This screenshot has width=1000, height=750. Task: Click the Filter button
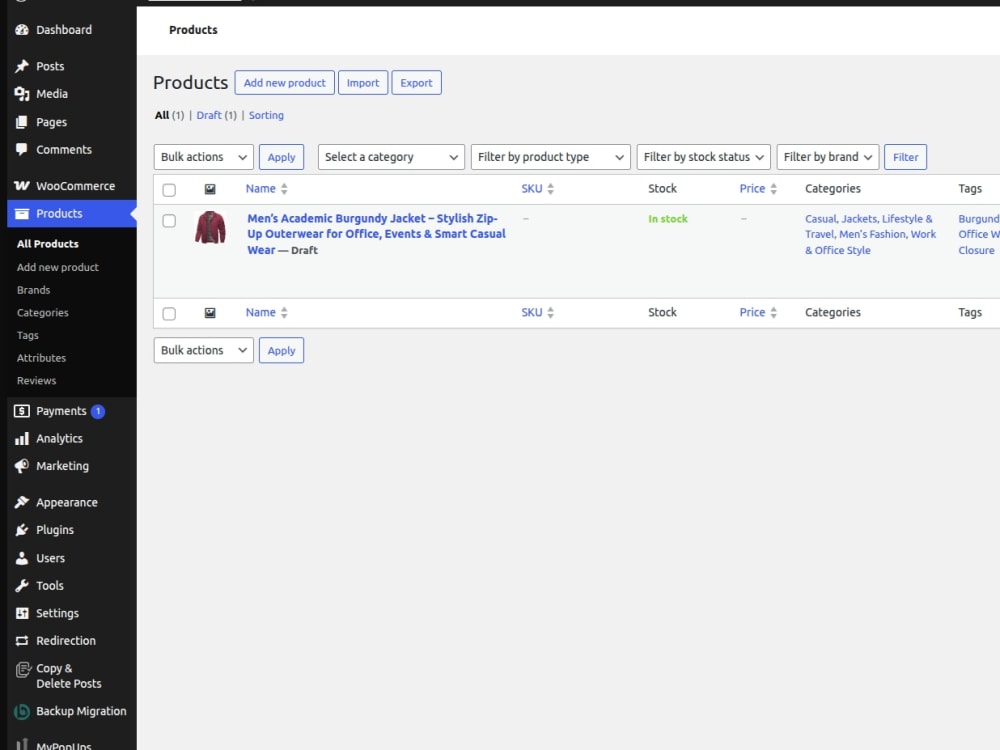[x=906, y=157]
